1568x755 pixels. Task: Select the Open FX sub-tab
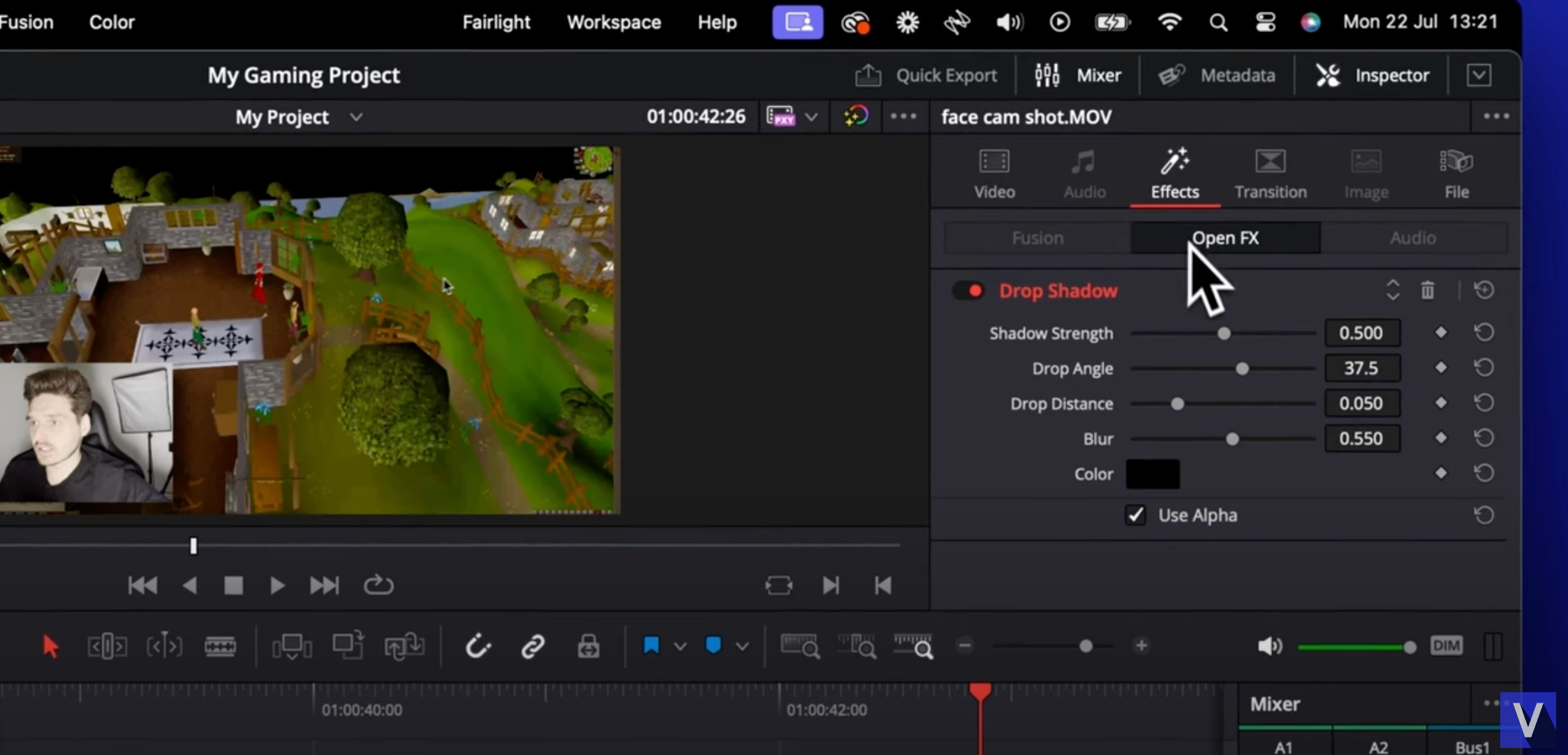coord(1225,238)
